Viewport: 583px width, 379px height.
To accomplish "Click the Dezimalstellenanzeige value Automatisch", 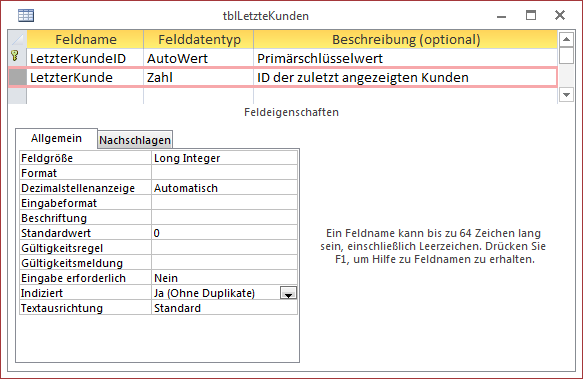I will click(225, 188).
